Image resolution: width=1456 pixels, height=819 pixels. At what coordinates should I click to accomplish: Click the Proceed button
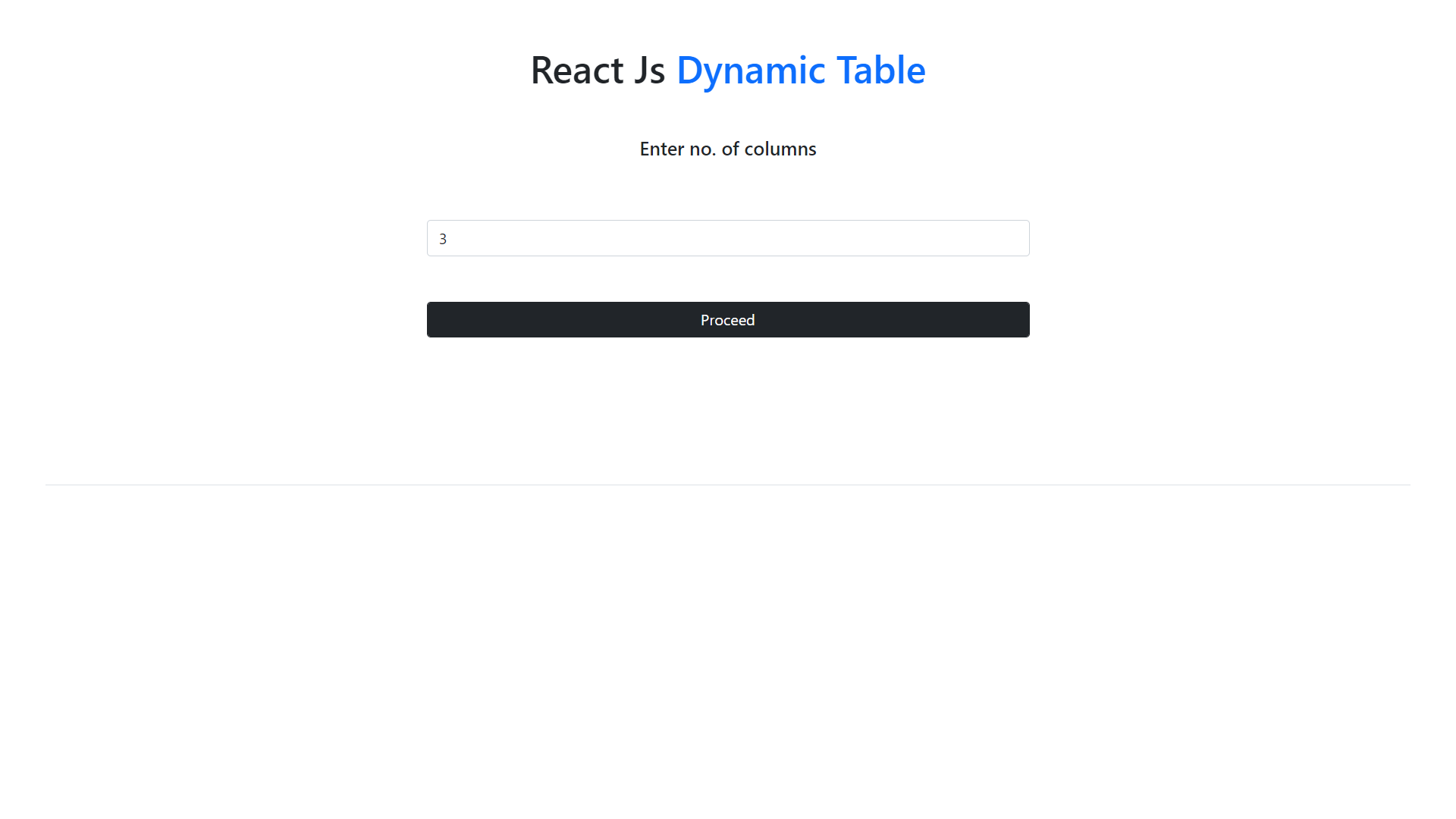click(727, 320)
